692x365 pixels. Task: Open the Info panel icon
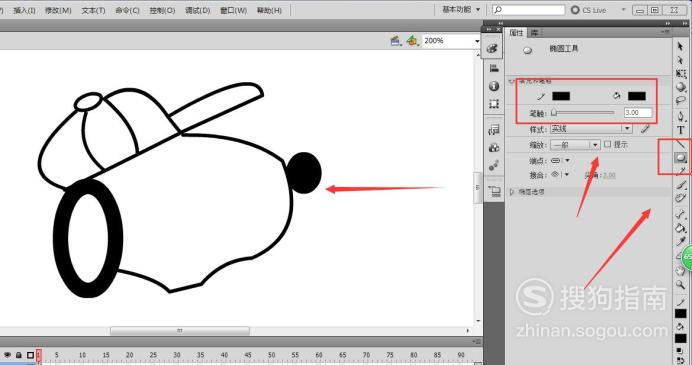[x=494, y=86]
